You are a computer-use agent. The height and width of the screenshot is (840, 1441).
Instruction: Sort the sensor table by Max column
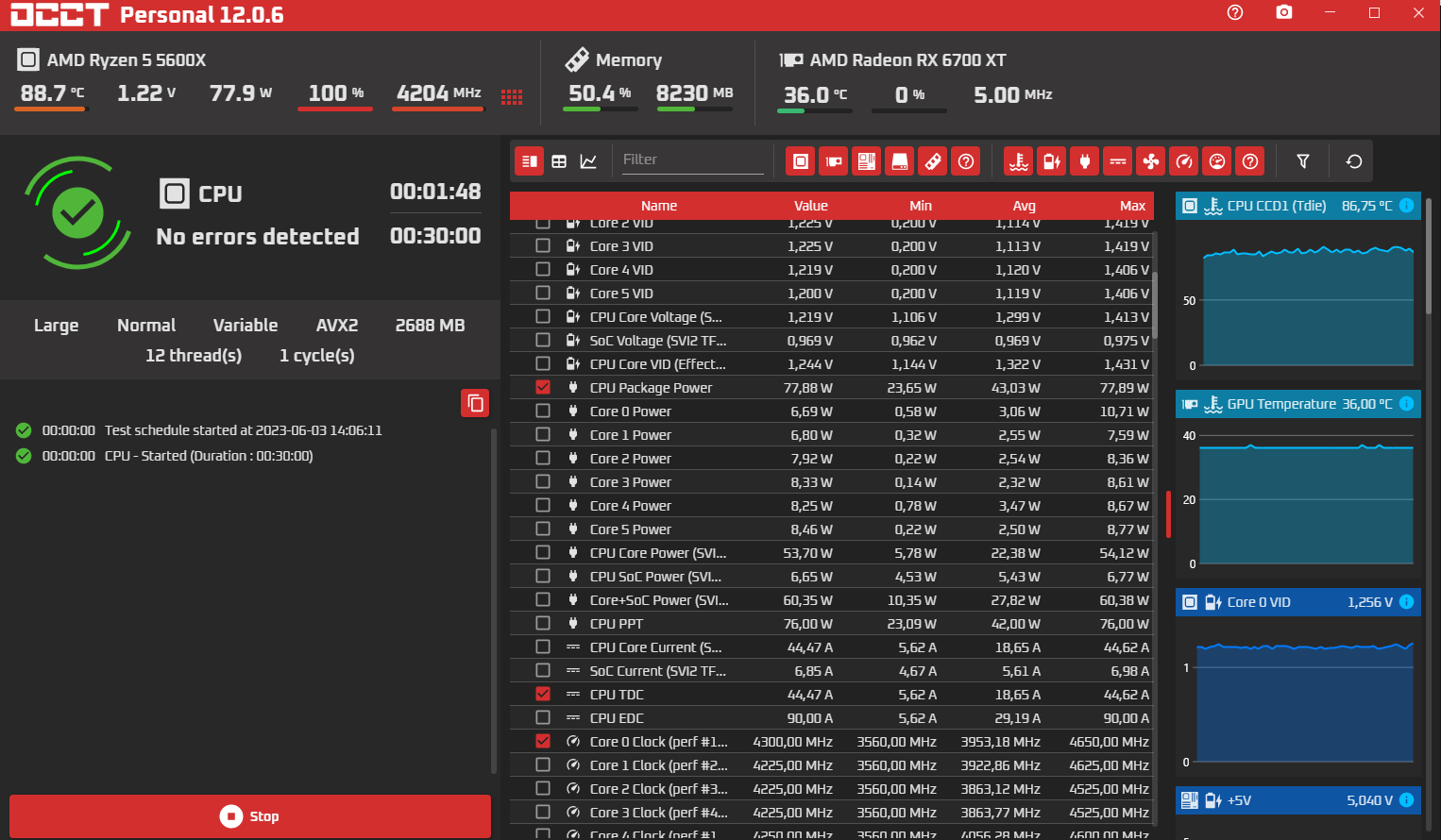pos(1132,206)
